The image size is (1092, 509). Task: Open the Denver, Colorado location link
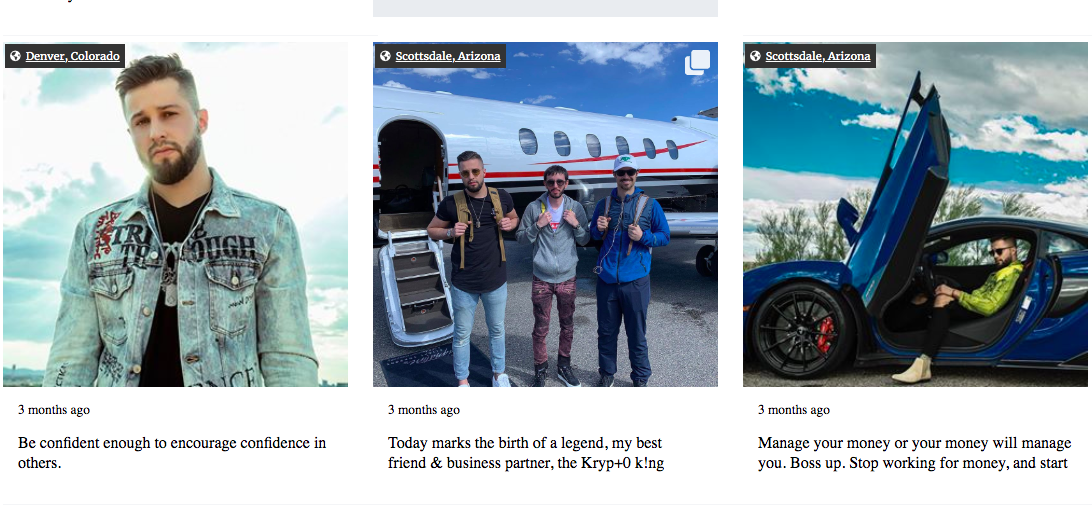tap(73, 56)
